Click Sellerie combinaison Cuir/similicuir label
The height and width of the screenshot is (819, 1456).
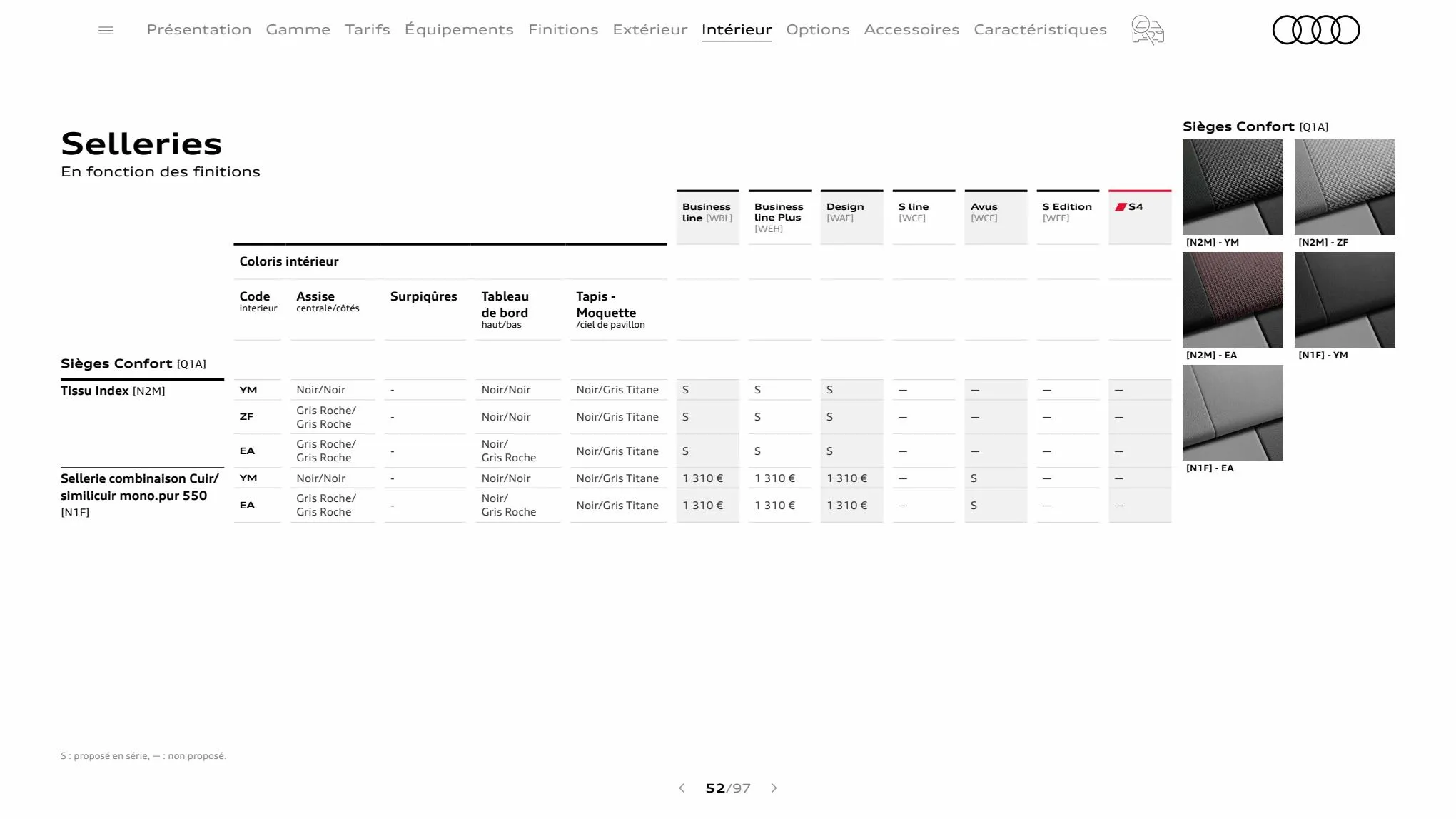point(140,495)
